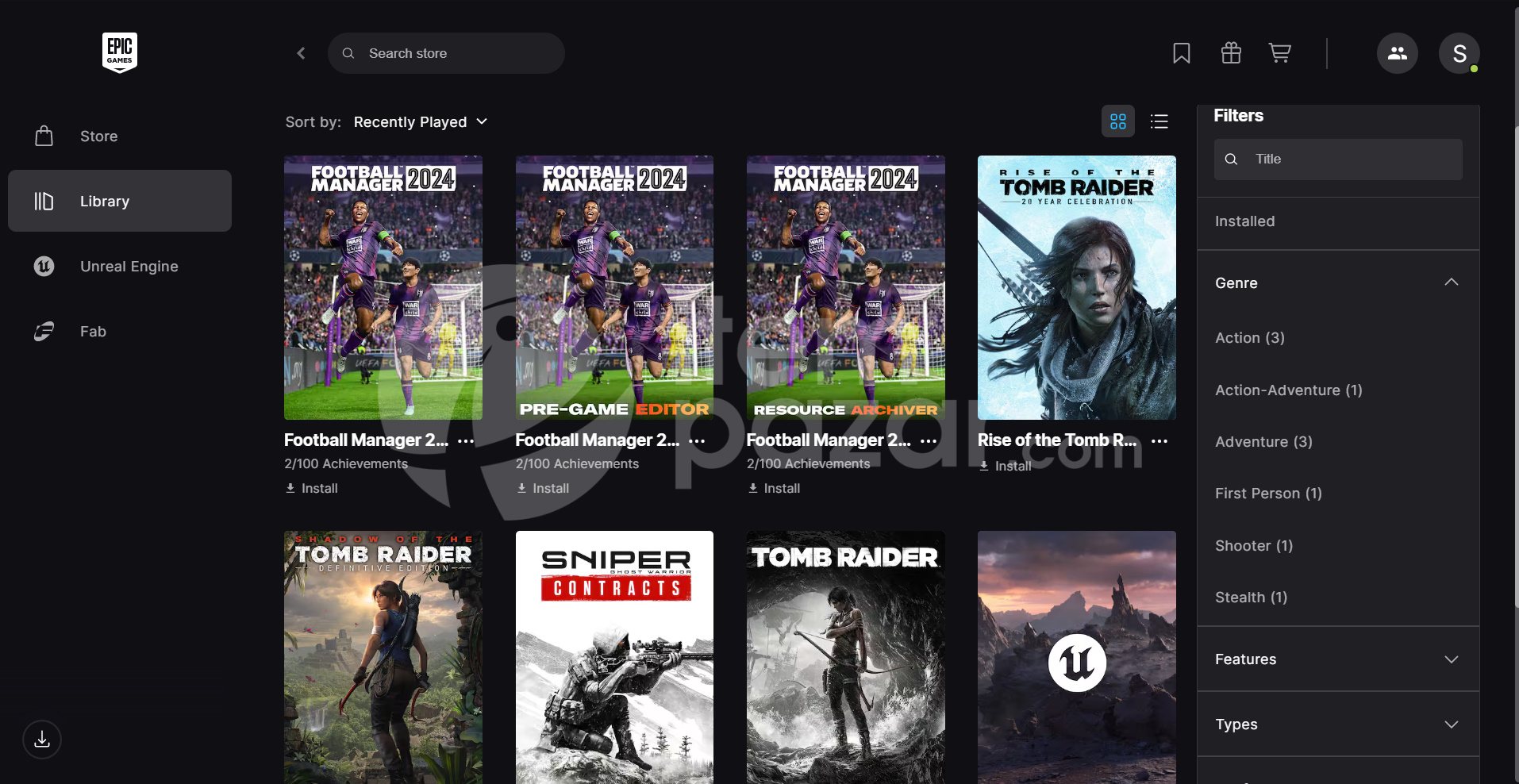The image size is (1519, 784).
Task: Open the gift redeem icon
Action: [1231, 53]
